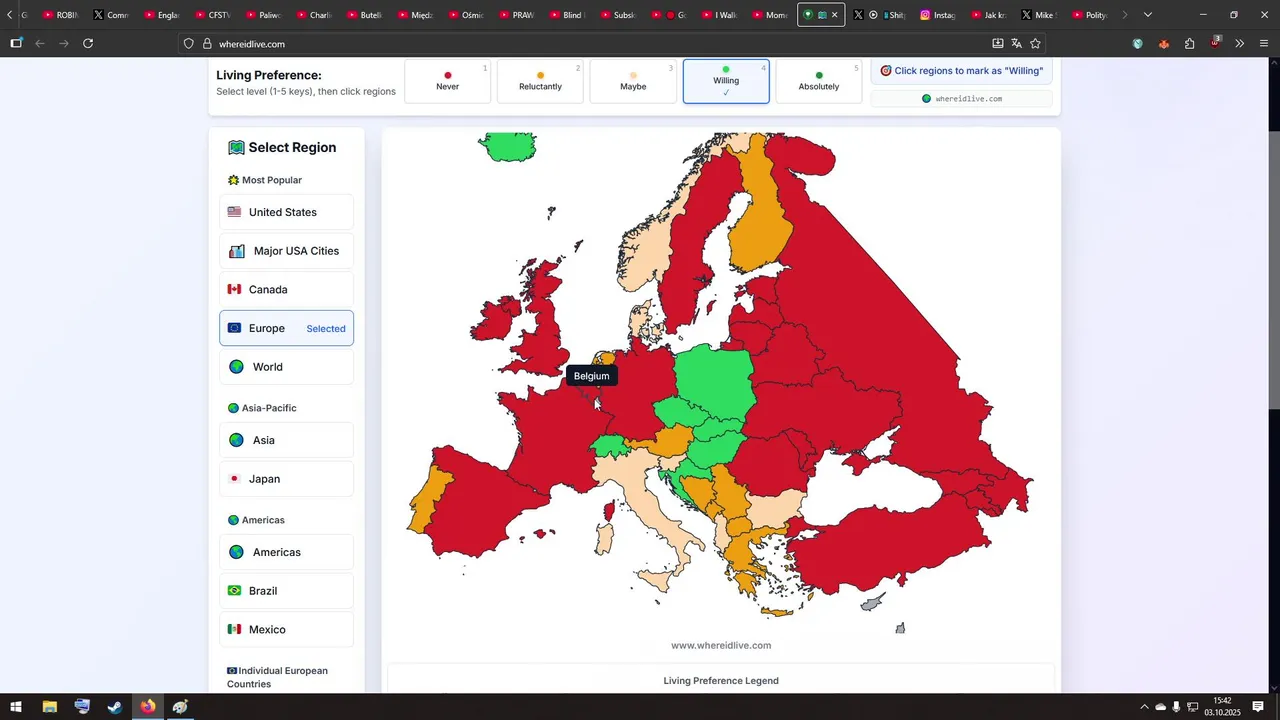
Task: Click the page vertical scrollbar thumb
Action: point(1274,270)
